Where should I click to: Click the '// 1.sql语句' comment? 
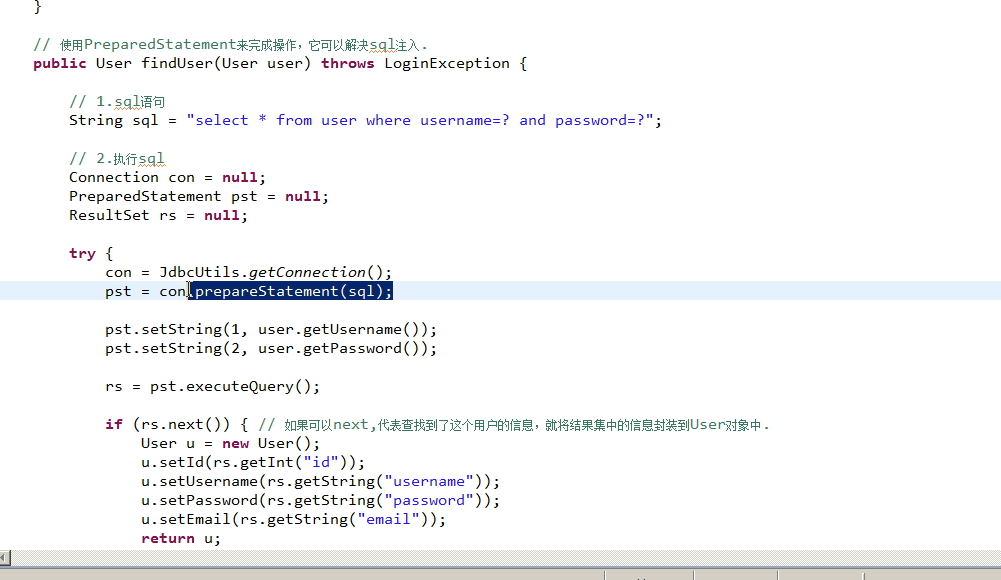pos(117,101)
